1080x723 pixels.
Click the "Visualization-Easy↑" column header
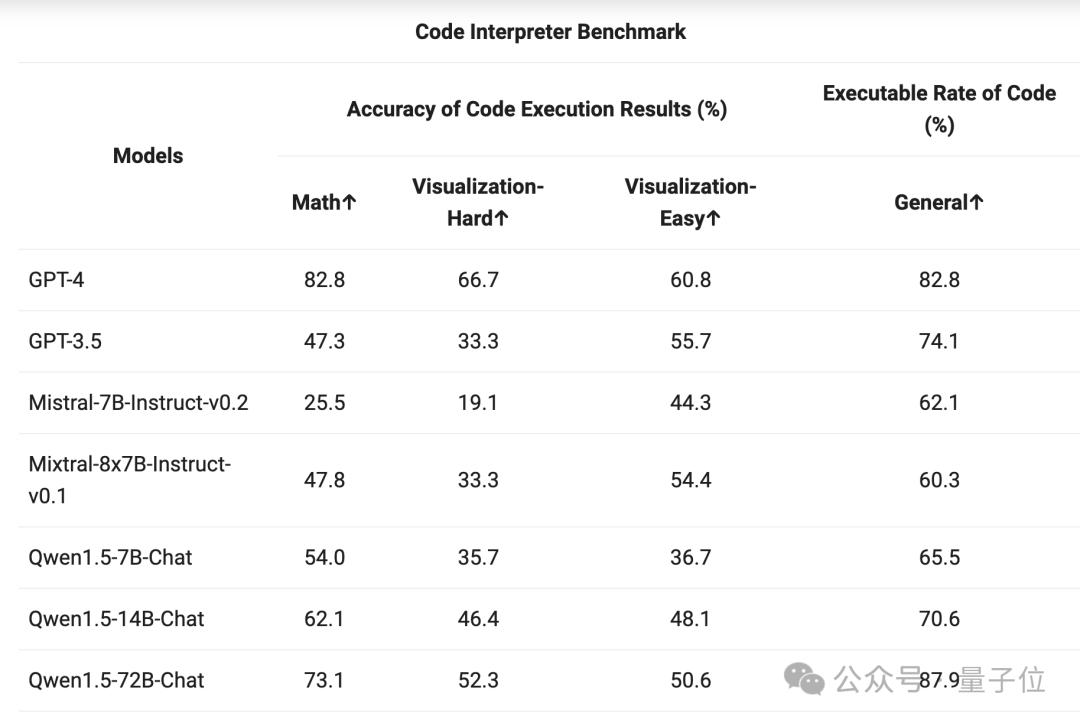click(x=690, y=202)
